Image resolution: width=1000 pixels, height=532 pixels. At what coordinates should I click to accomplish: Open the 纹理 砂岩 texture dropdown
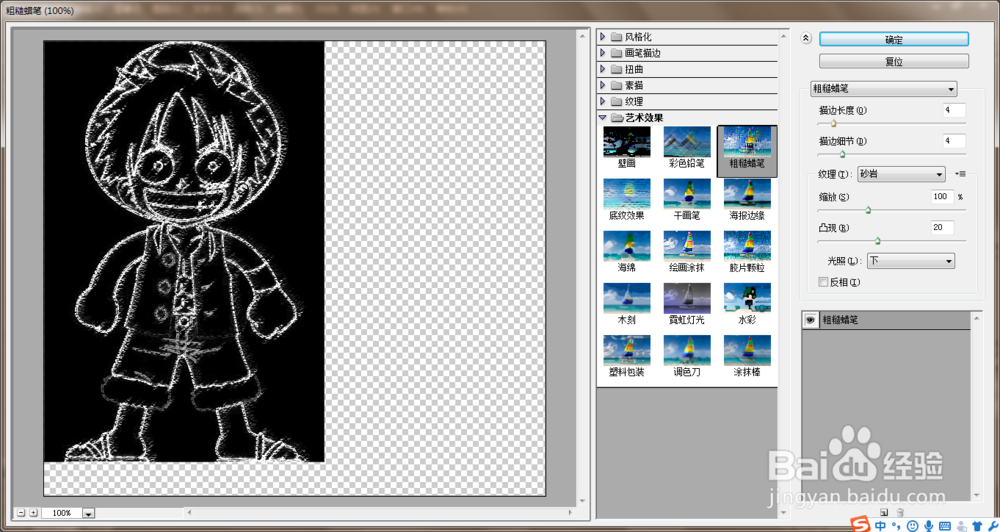coord(901,174)
